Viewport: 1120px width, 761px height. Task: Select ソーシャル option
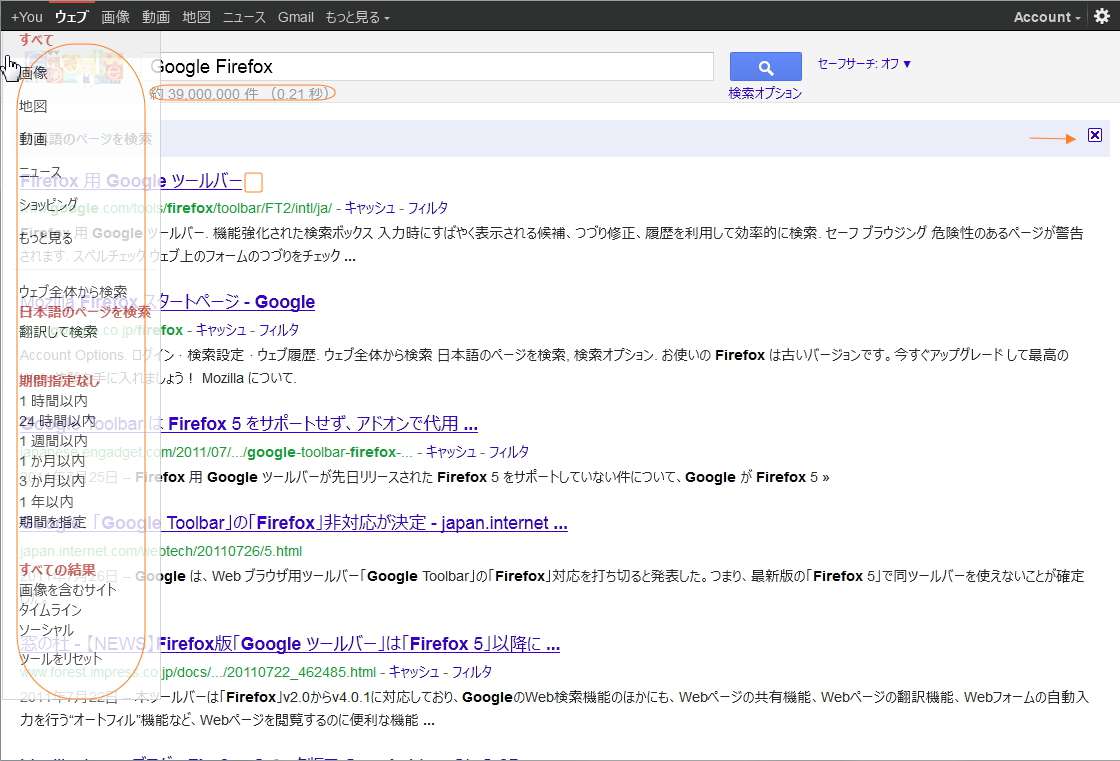(x=46, y=630)
